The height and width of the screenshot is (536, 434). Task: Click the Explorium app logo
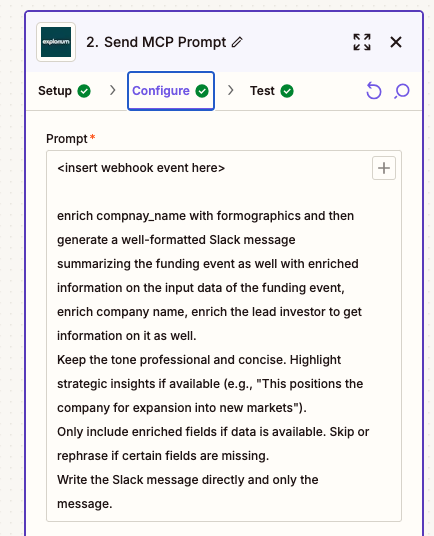point(56,42)
